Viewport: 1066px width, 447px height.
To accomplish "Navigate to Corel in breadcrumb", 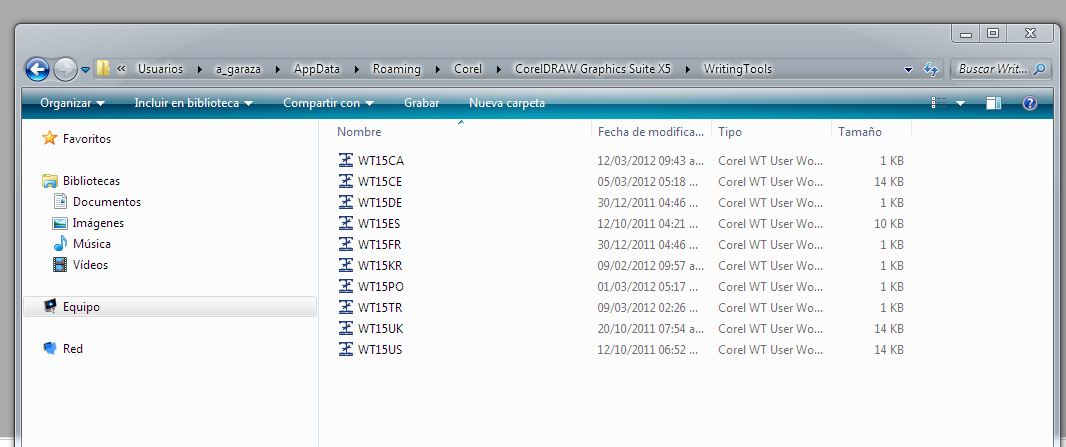I will coord(468,69).
